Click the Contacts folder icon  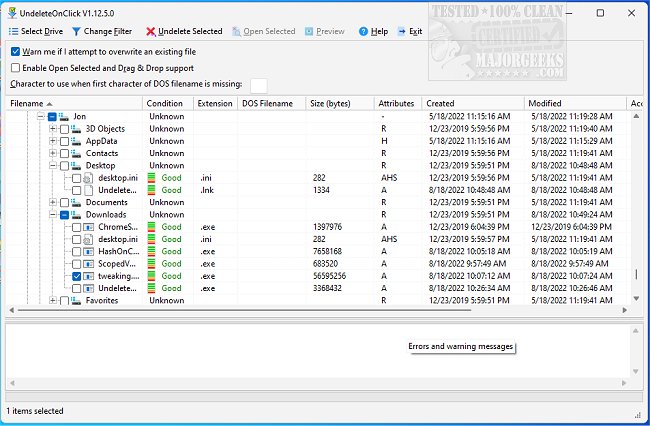pyautogui.click(x=76, y=153)
